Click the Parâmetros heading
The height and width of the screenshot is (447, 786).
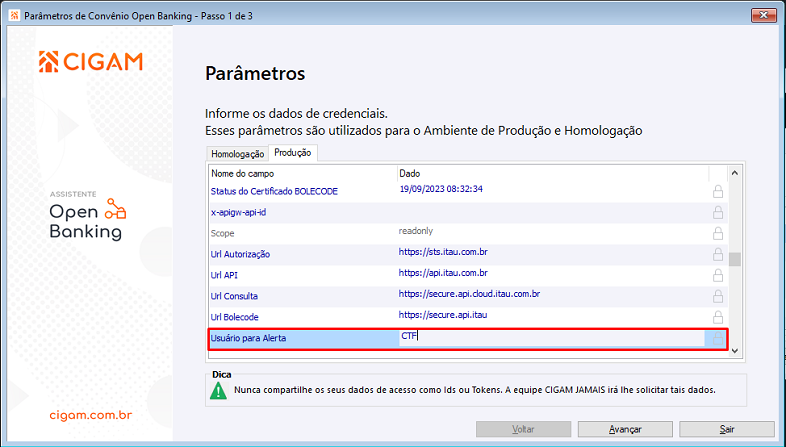pyautogui.click(x=255, y=74)
